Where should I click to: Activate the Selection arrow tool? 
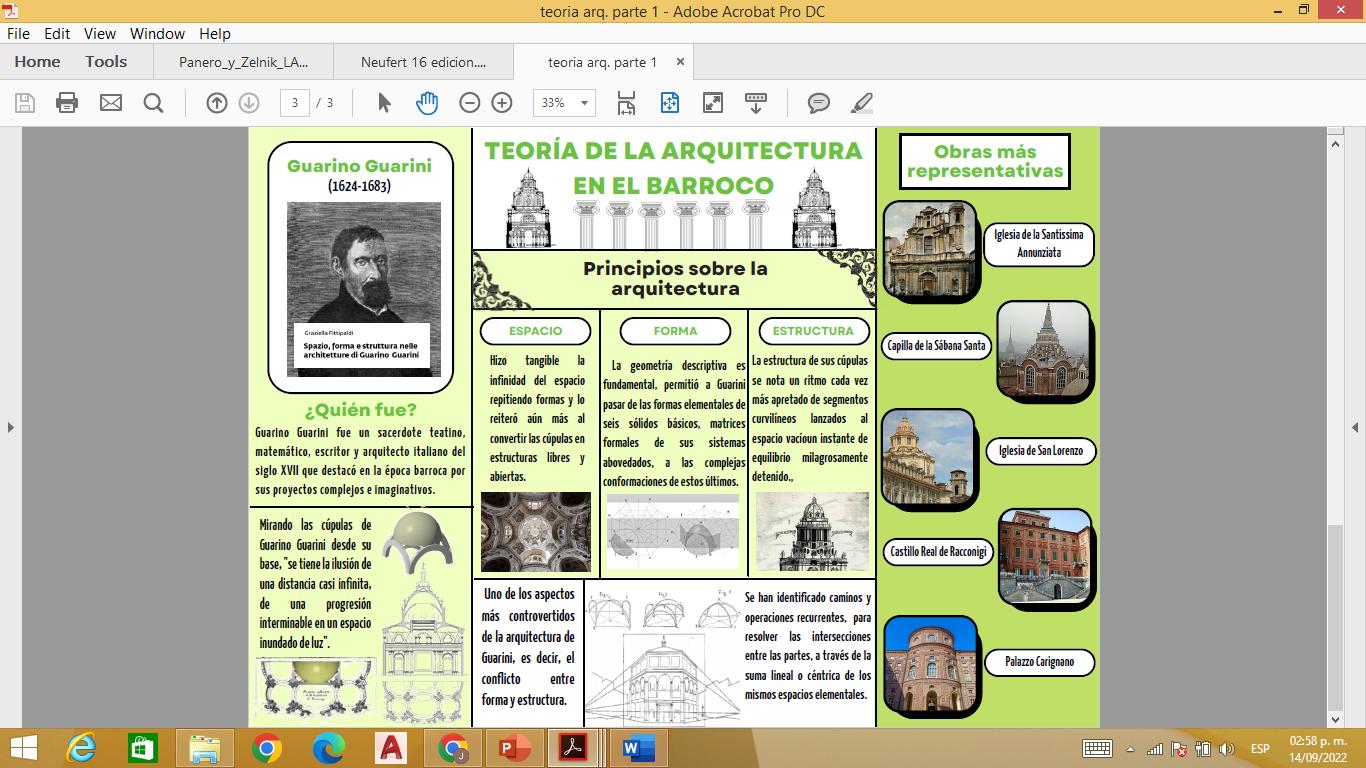(384, 102)
